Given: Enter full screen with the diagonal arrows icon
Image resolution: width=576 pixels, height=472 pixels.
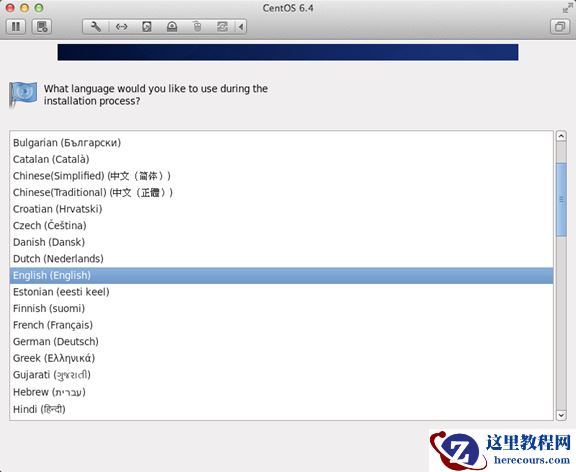Looking at the screenshot, I should [x=568, y=8].
